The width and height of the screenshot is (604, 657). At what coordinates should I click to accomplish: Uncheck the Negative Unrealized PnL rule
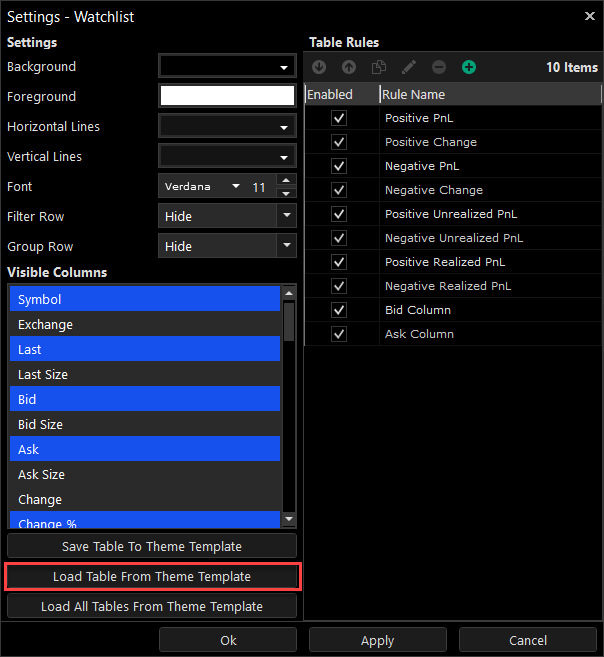[x=339, y=238]
